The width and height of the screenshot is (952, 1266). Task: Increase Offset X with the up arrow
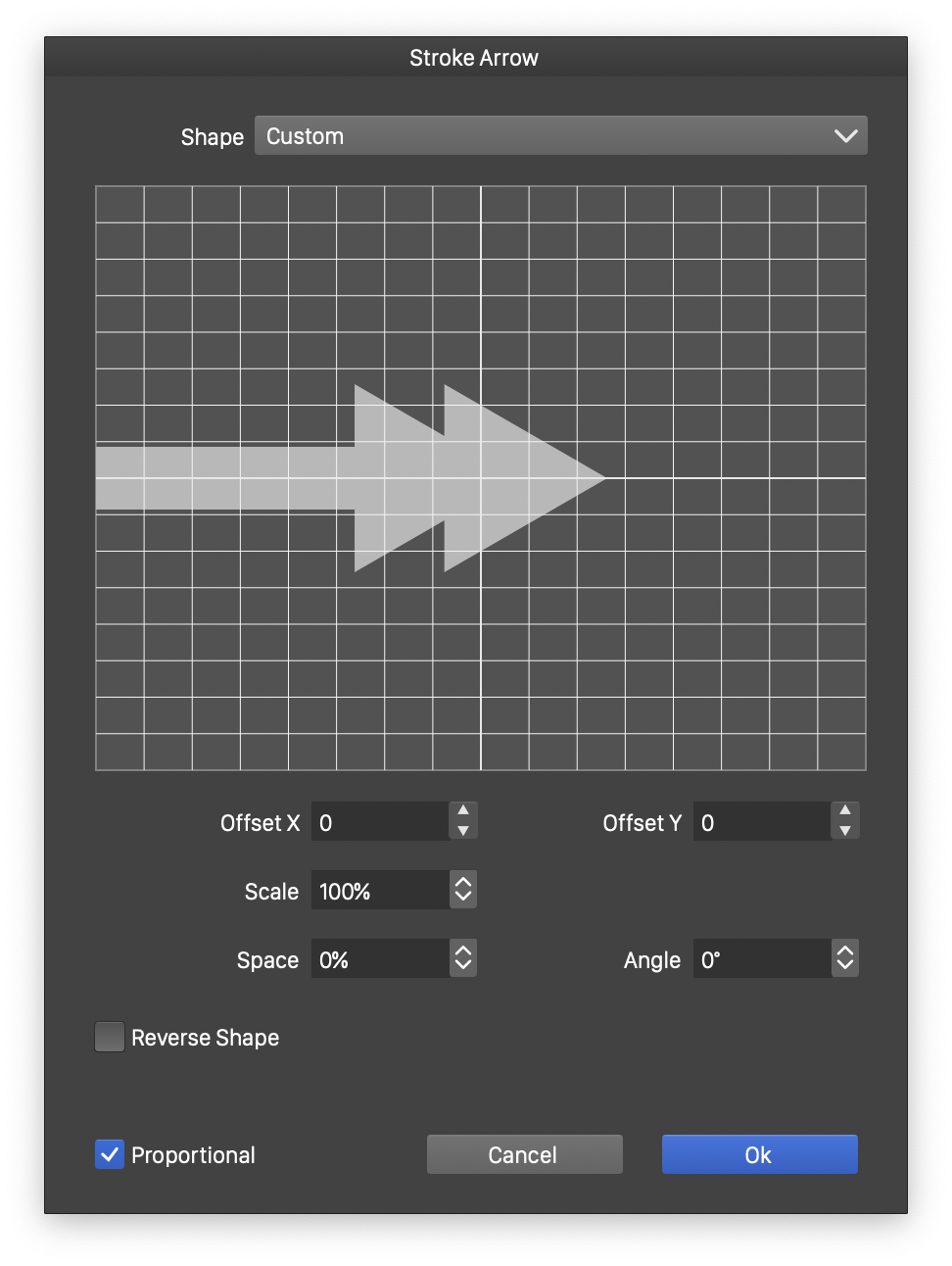click(x=463, y=811)
